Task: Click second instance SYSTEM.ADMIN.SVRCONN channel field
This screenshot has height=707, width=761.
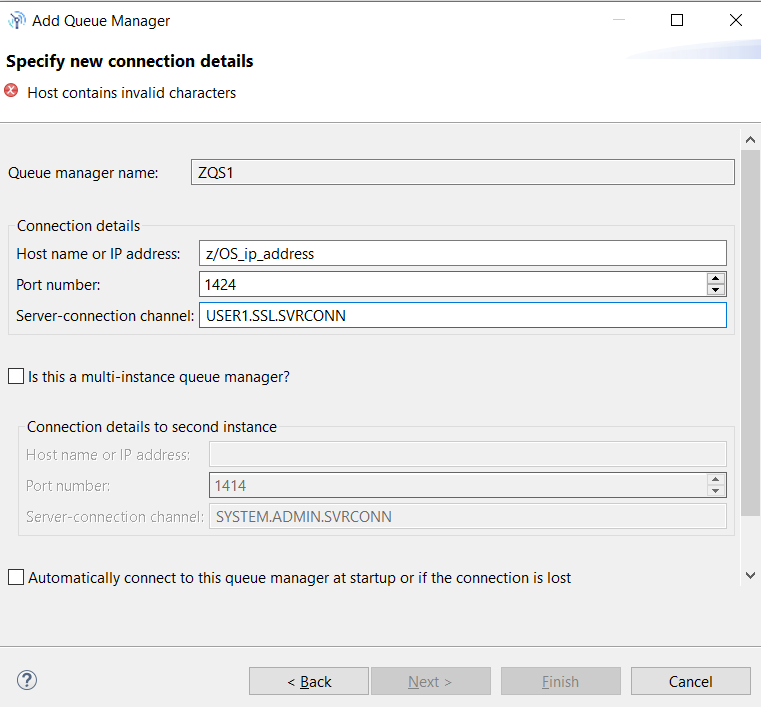Action: [468, 516]
